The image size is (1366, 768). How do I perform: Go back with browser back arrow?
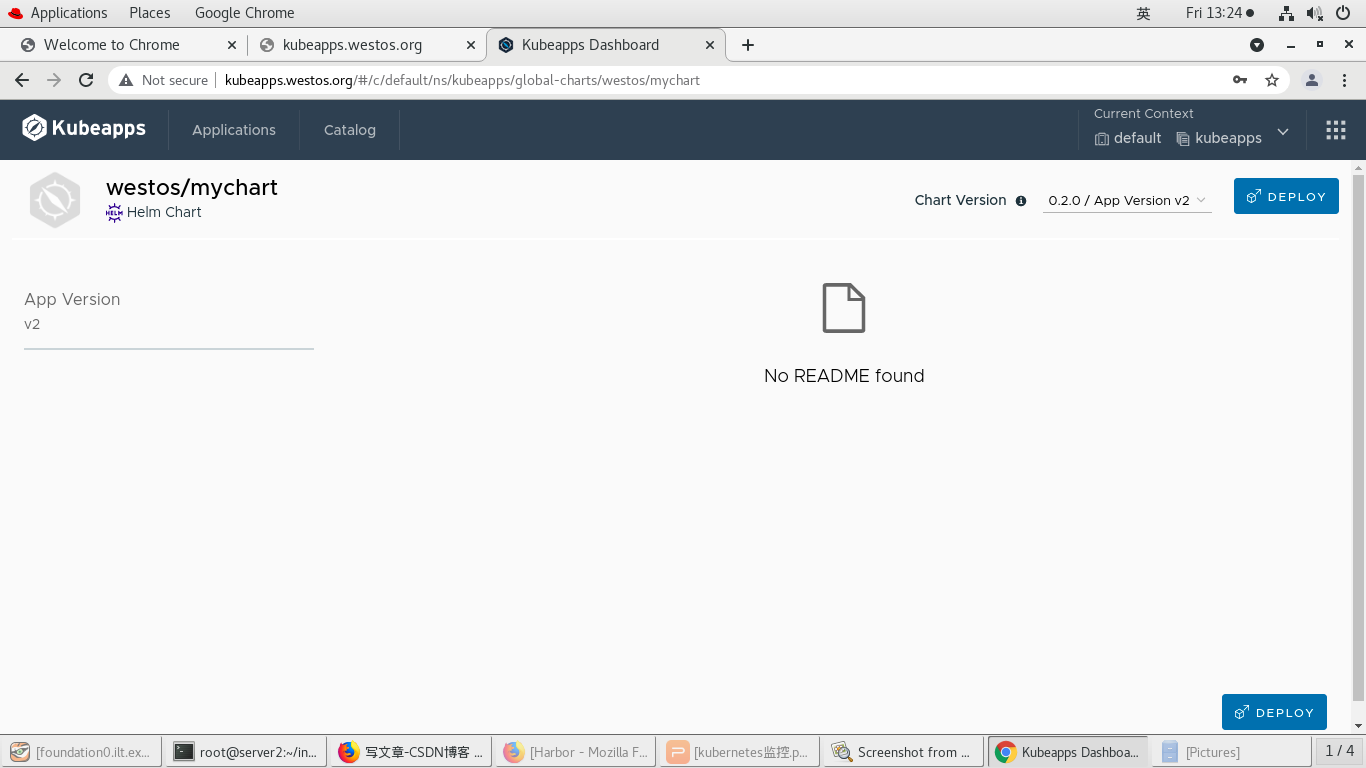pyautogui.click(x=22, y=80)
